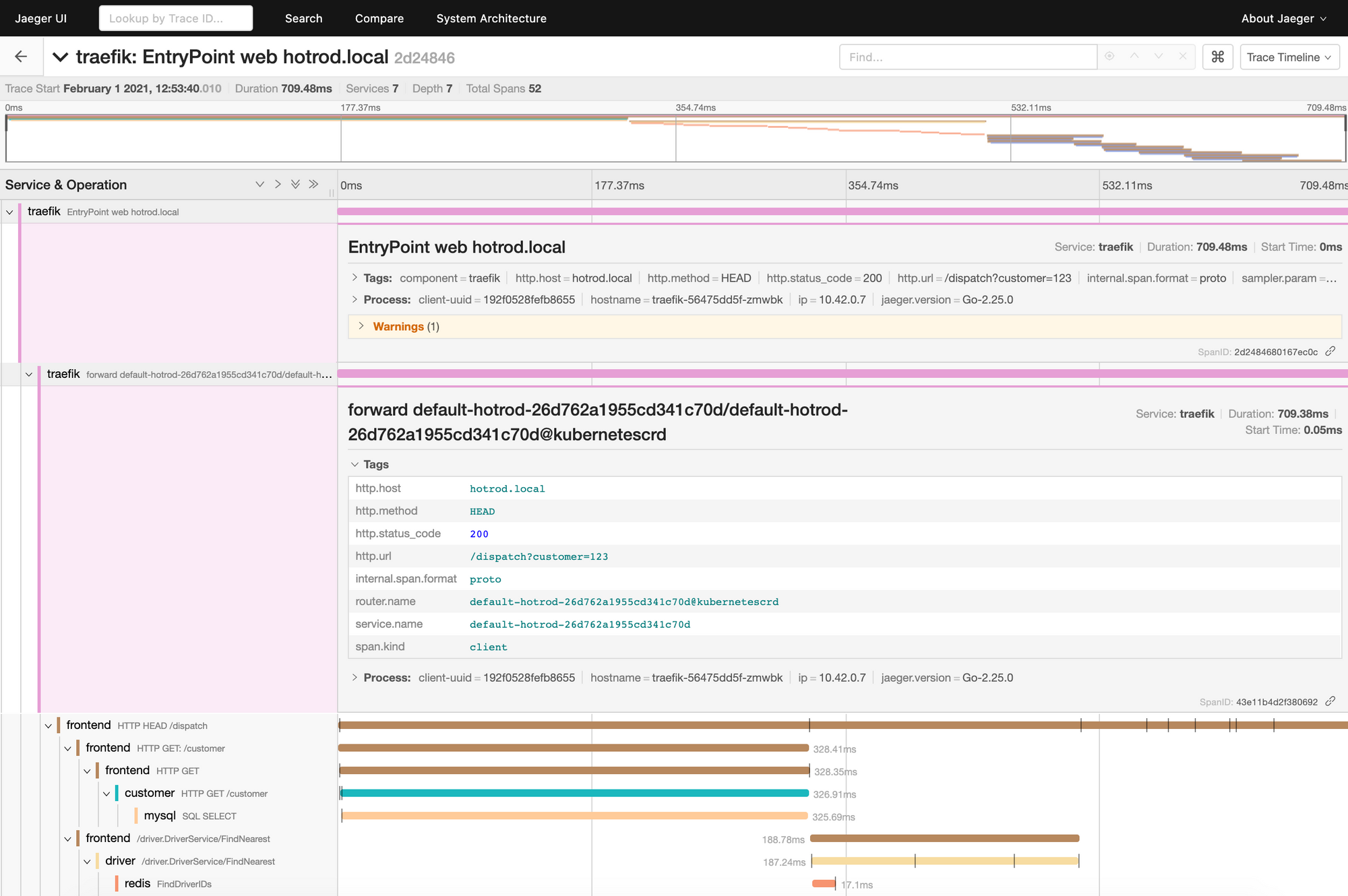Image resolution: width=1348 pixels, height=896 pixels.
Task: Open the Trace Timeline view dropdown
Action: (1289, 57)
